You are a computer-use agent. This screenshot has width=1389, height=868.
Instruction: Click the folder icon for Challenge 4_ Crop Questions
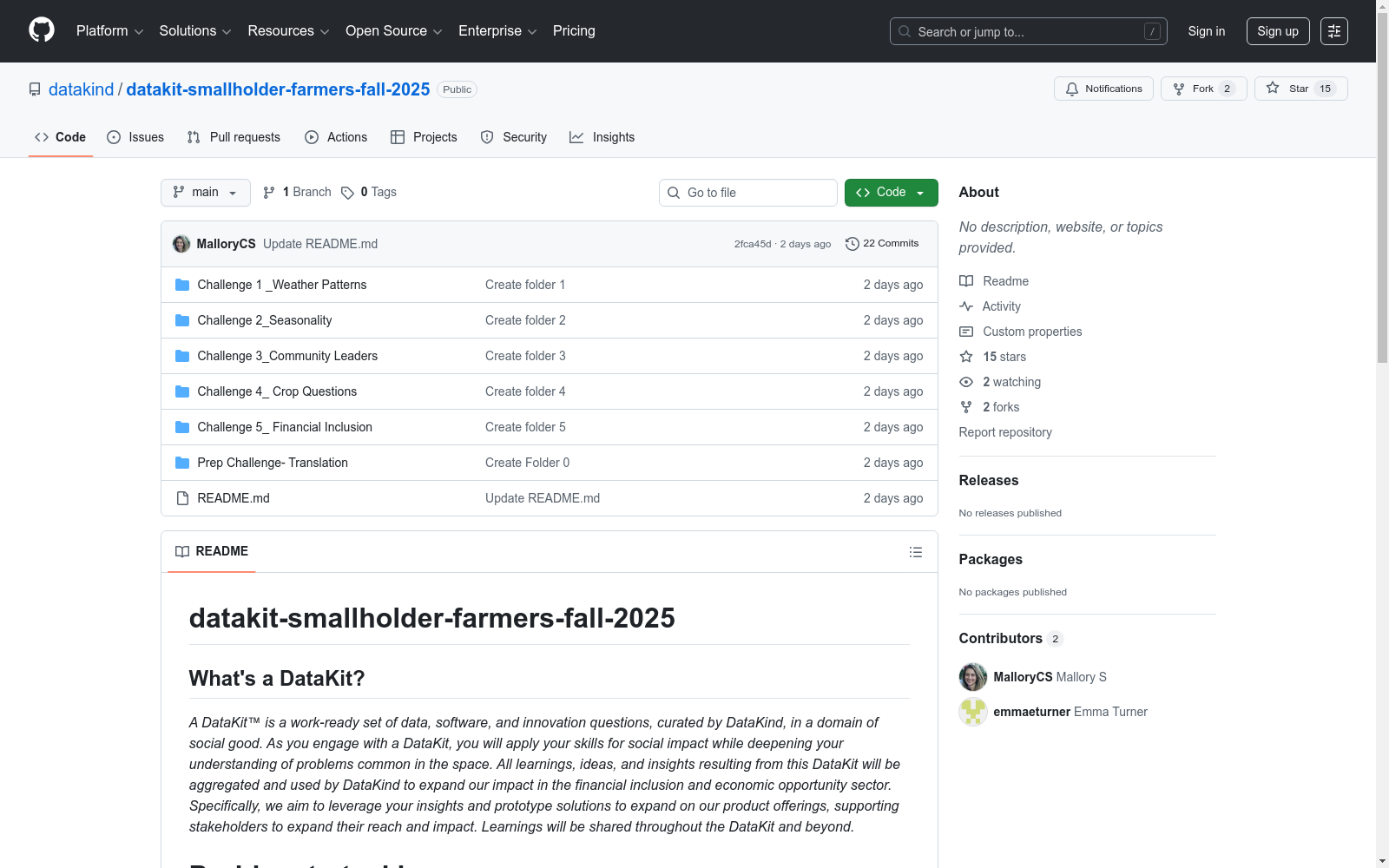(182, 391)
